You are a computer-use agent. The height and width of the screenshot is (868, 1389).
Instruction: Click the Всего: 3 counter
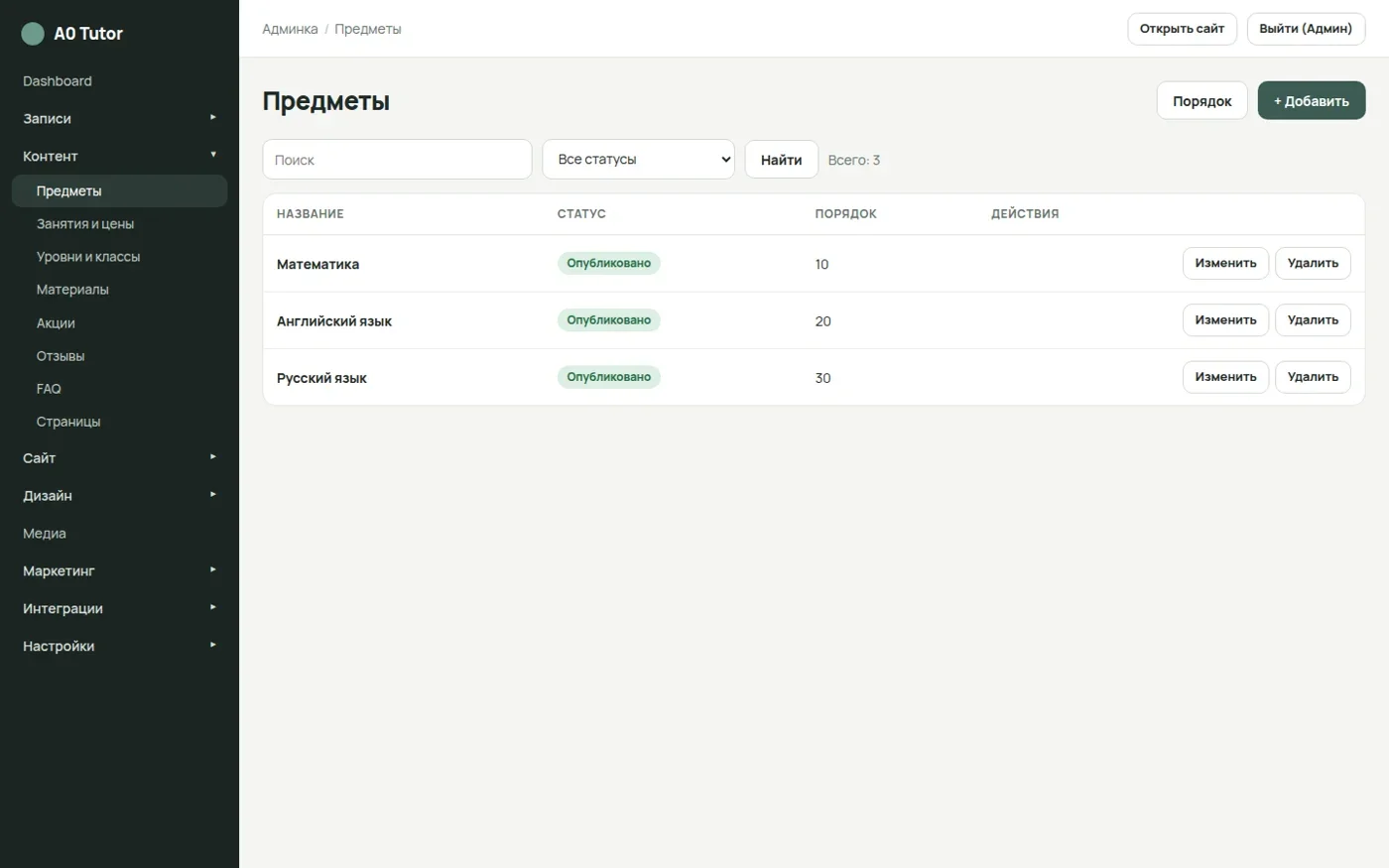pos(854,160)
